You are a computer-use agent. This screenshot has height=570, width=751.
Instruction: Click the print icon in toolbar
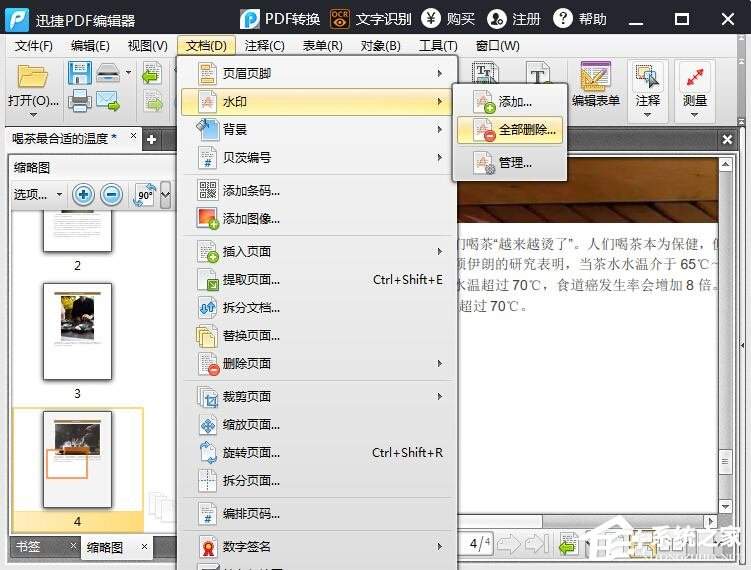coord(80,101)
